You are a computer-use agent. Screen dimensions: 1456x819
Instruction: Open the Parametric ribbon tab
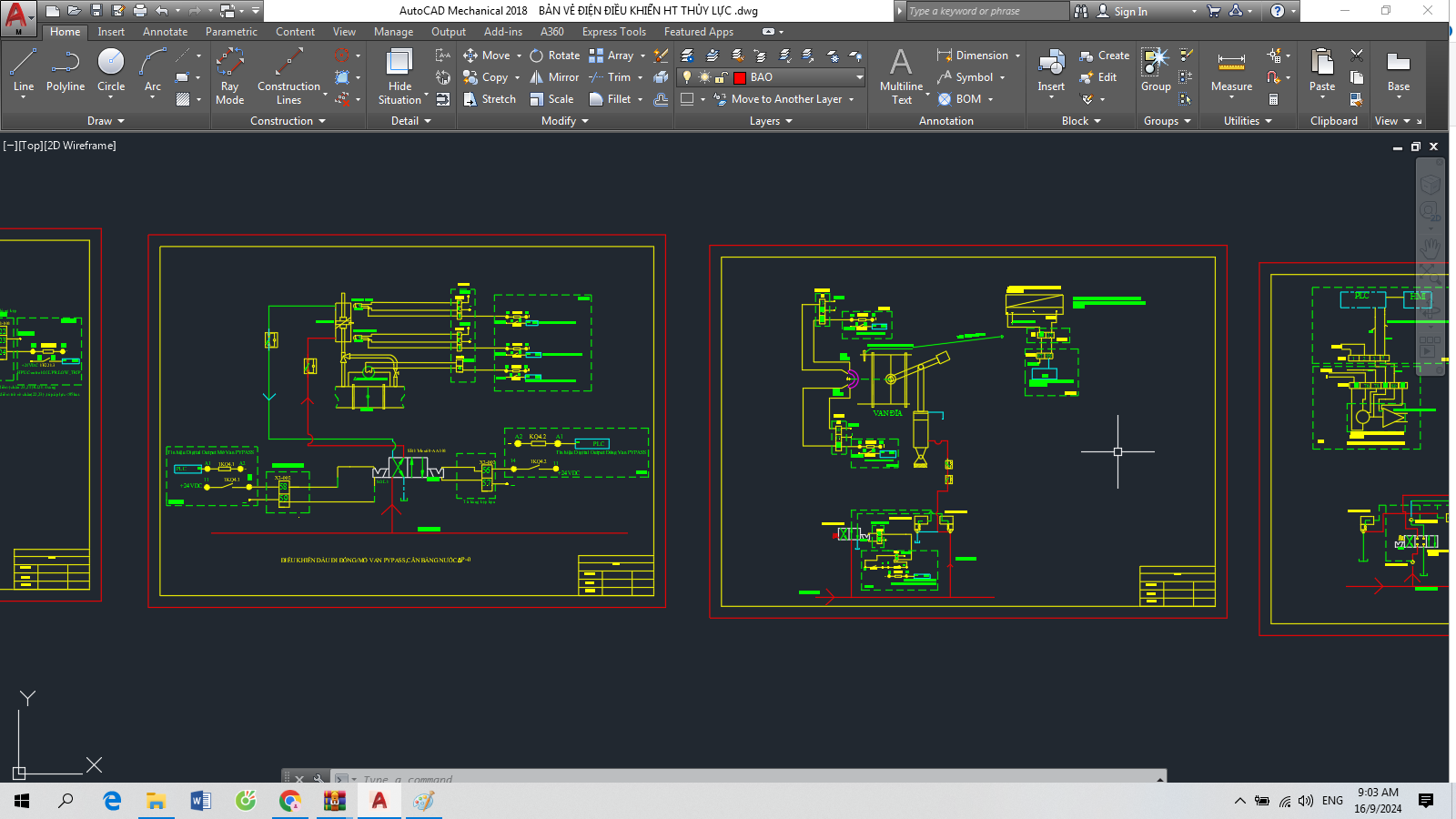pos(231,32)
